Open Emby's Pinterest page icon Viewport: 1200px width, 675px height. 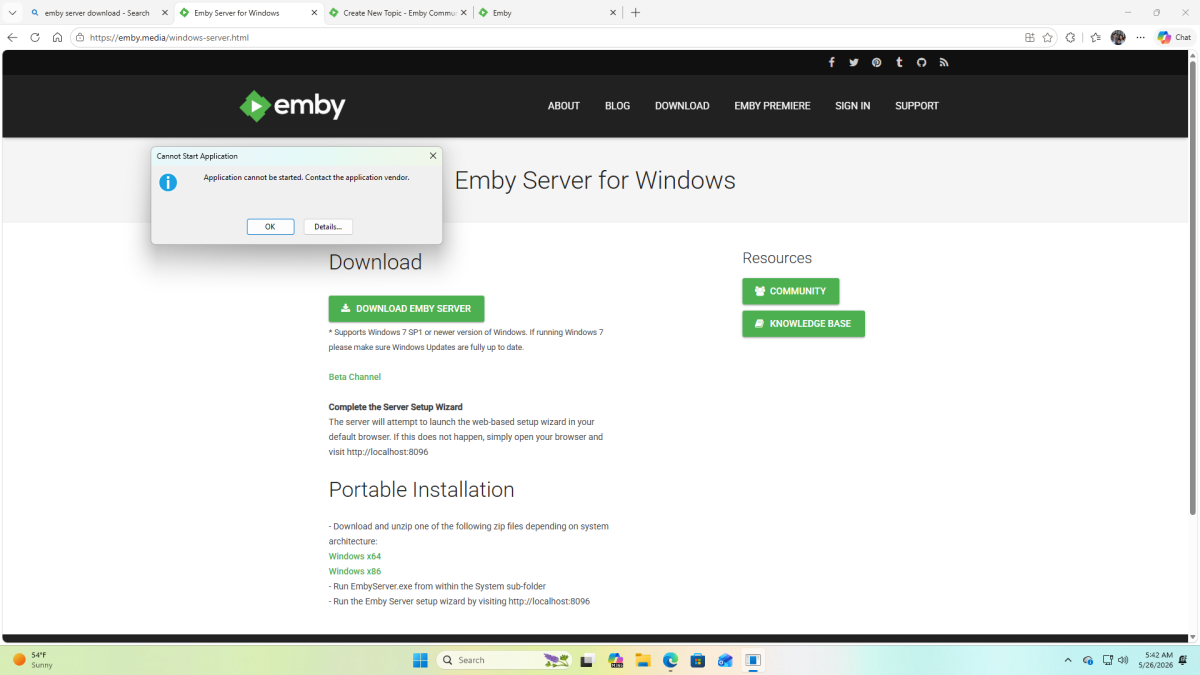point(876,62)
